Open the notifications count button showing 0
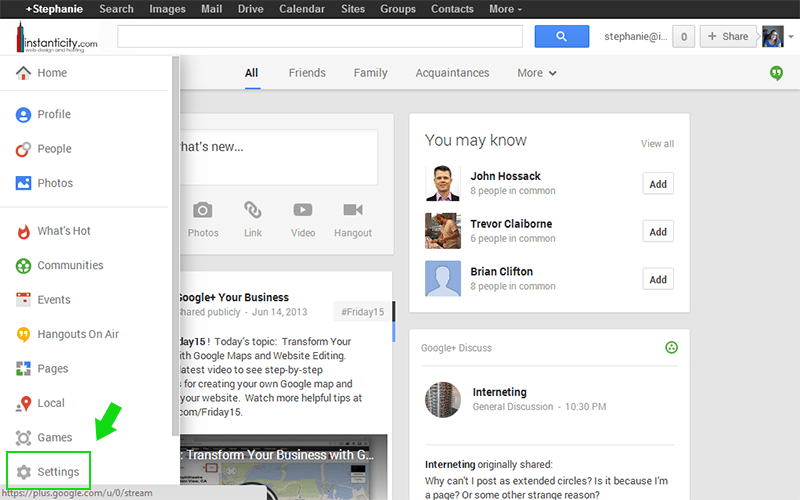Image resolution: width=800 pixels, height=500 pixels. [x=684, y=36]
